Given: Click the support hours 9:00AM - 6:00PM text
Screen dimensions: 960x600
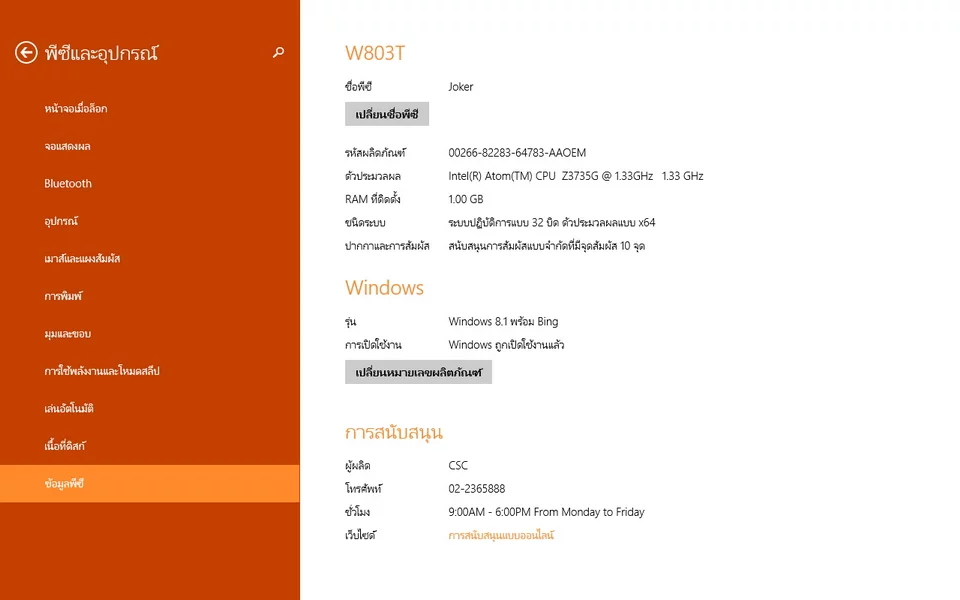Looking at the screenshot, I should point(546,512).
